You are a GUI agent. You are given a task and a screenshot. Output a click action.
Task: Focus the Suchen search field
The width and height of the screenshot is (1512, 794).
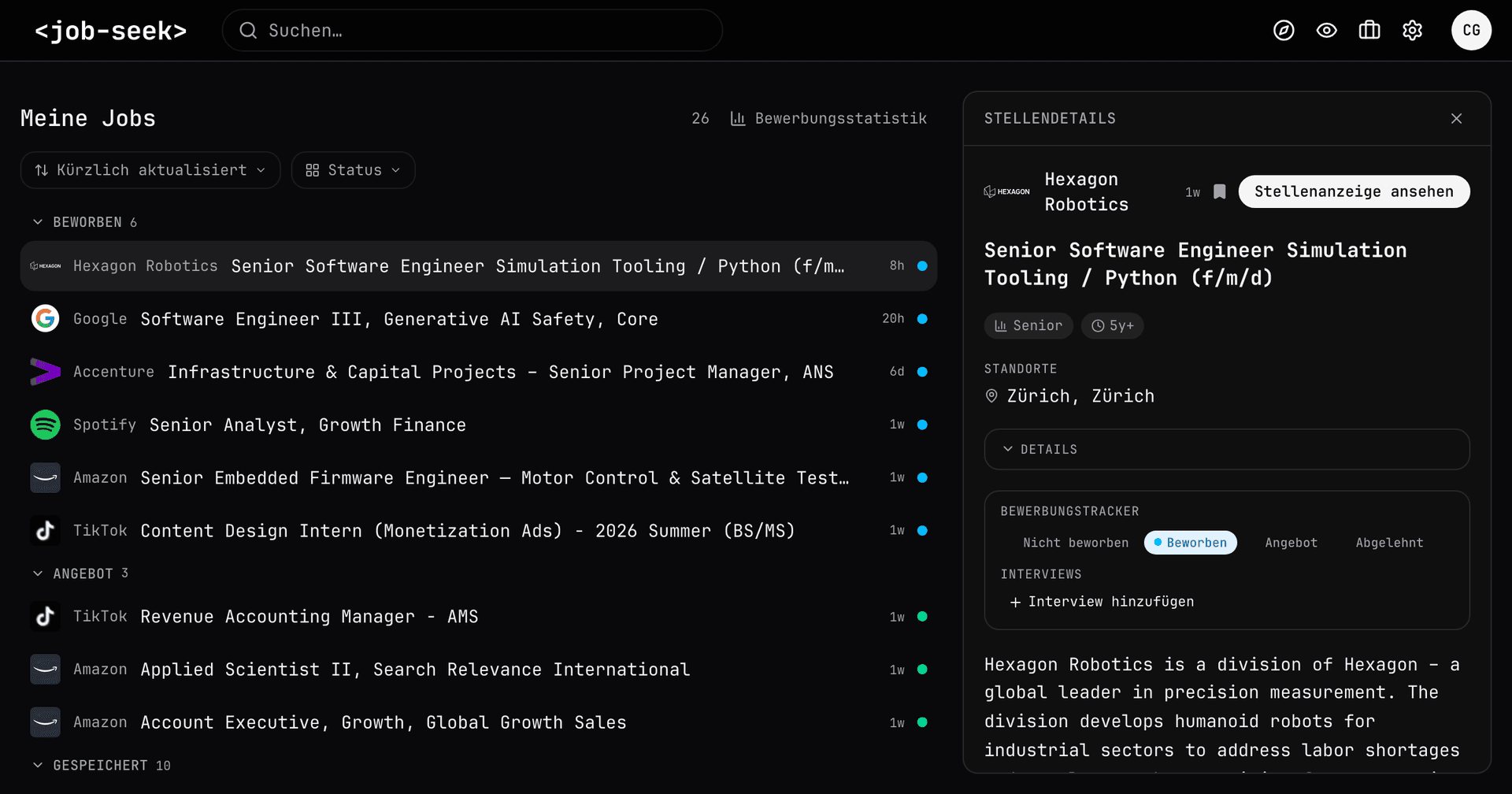point(472,31)
